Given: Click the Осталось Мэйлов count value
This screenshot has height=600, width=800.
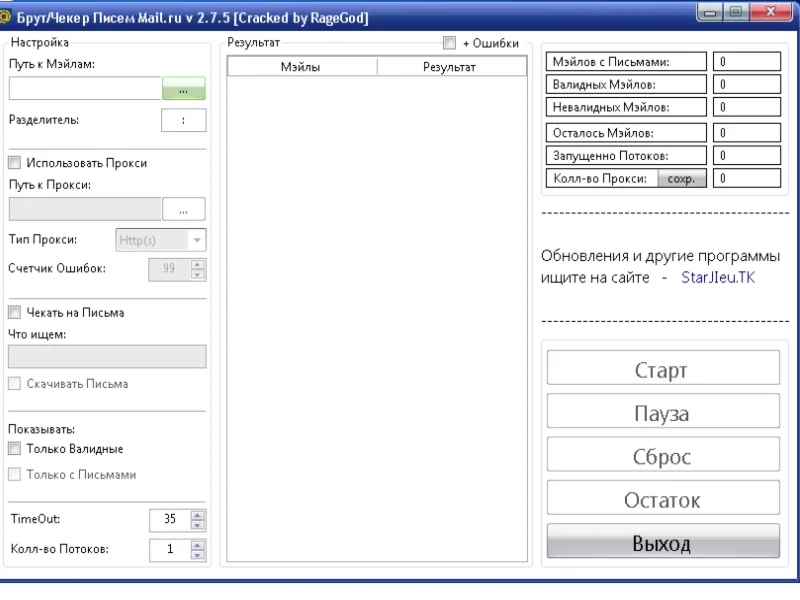Looking at the screenshot, I should click(x=747, y=133).
